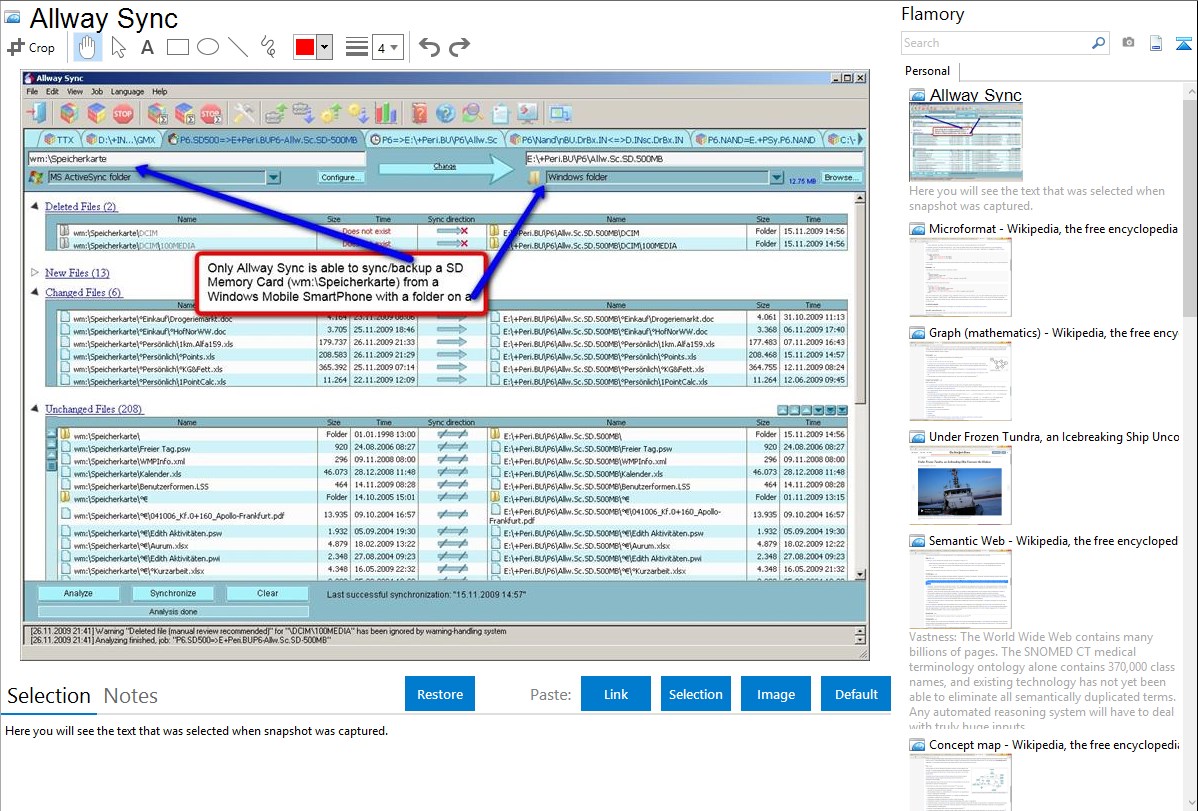Switch to the Notes tab
Image resolution: width=1198 pixels, height=811 pixels.
pos(131,696)
